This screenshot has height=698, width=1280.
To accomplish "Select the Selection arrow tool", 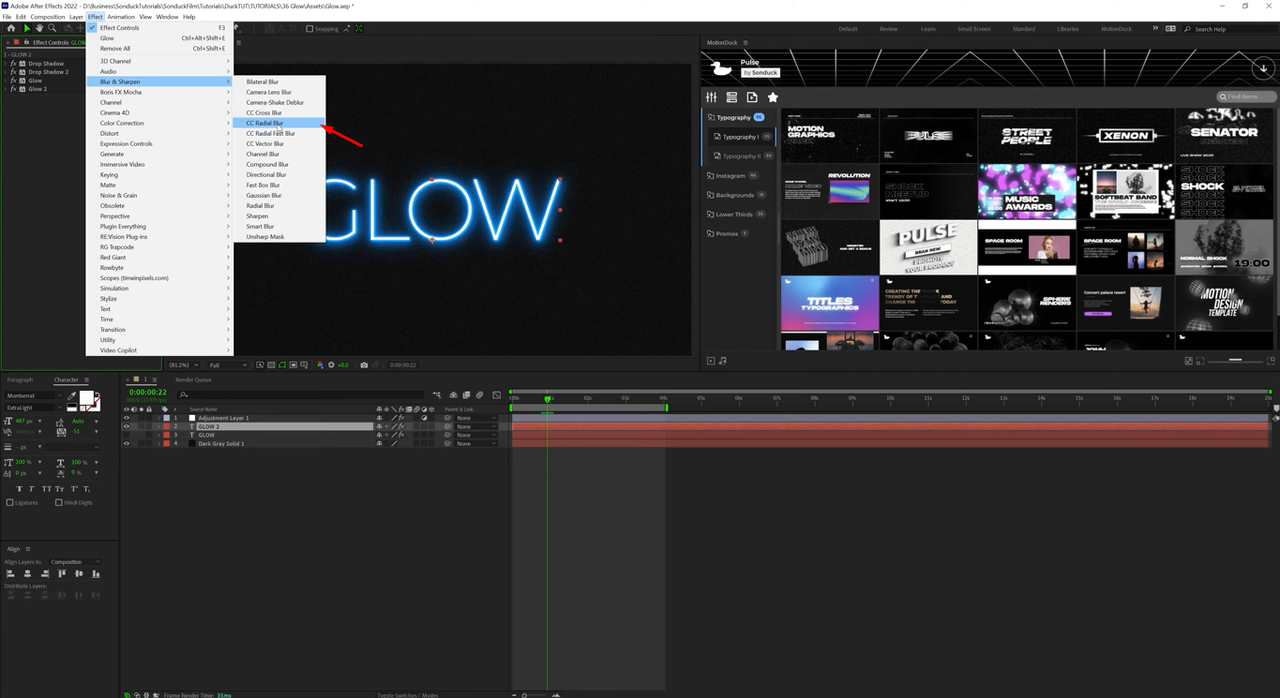I will click(x=26, y=28).
